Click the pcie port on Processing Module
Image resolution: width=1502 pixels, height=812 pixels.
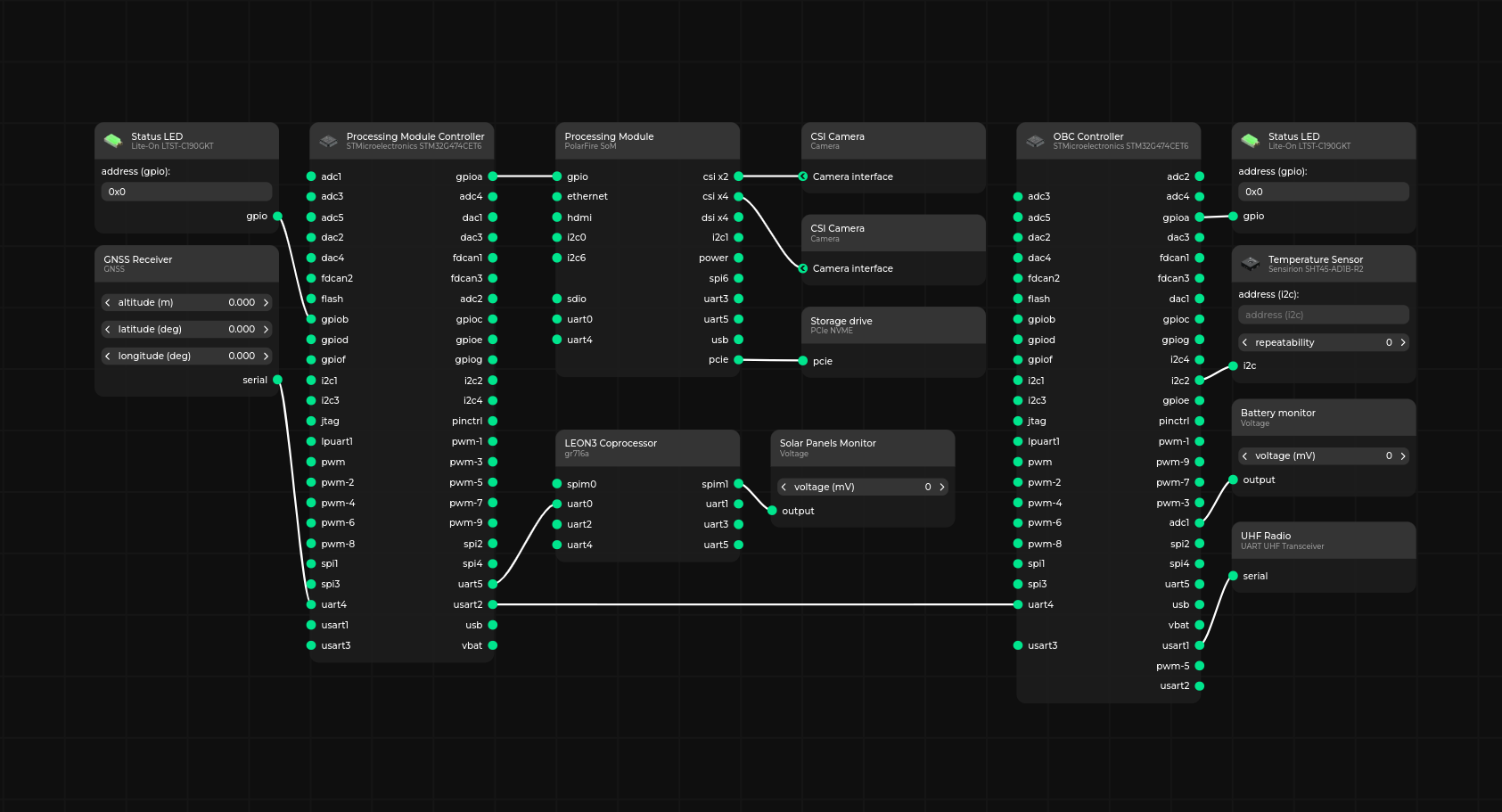click(739, 360)
